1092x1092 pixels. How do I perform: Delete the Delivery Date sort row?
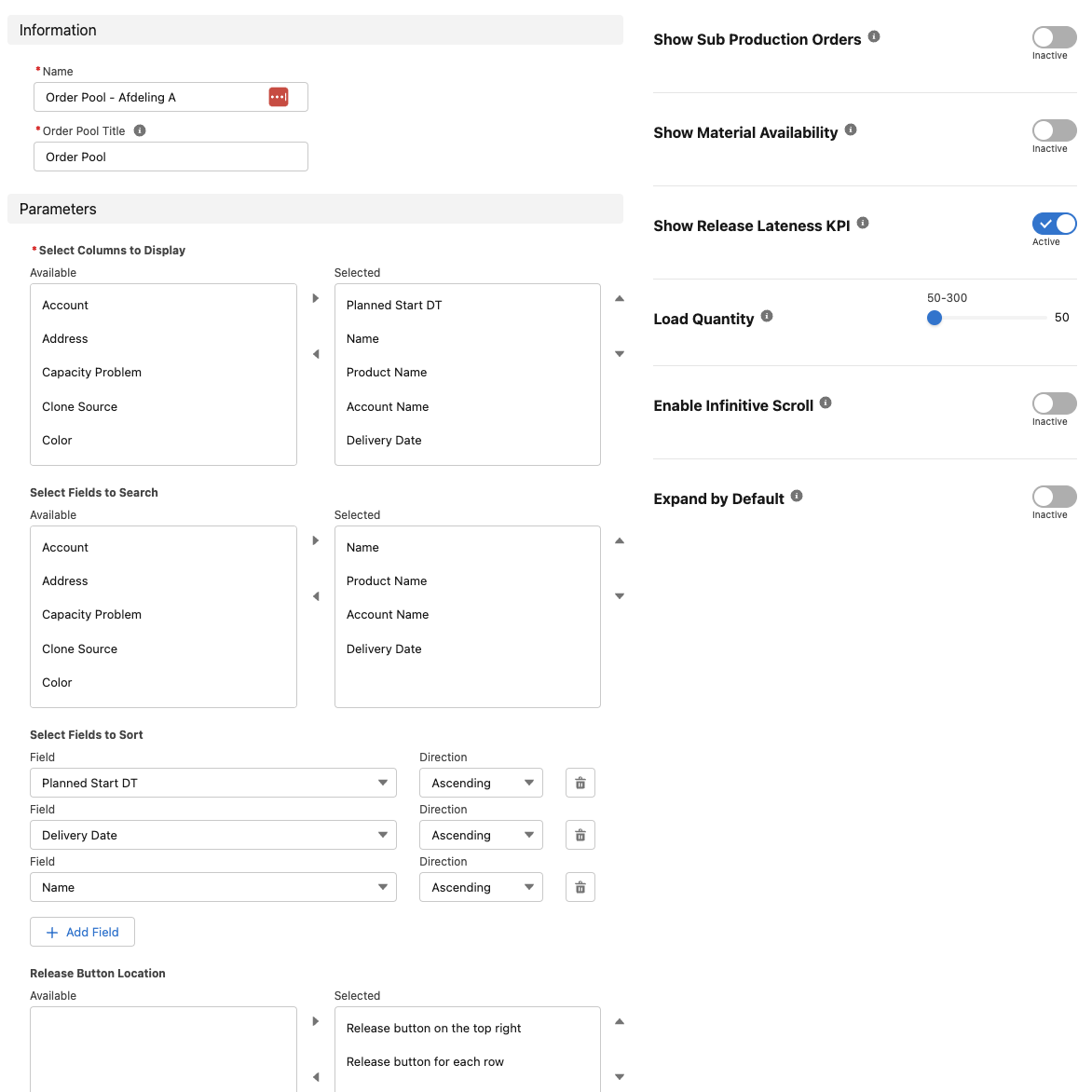pyautogui.click(x=580, y=835)
